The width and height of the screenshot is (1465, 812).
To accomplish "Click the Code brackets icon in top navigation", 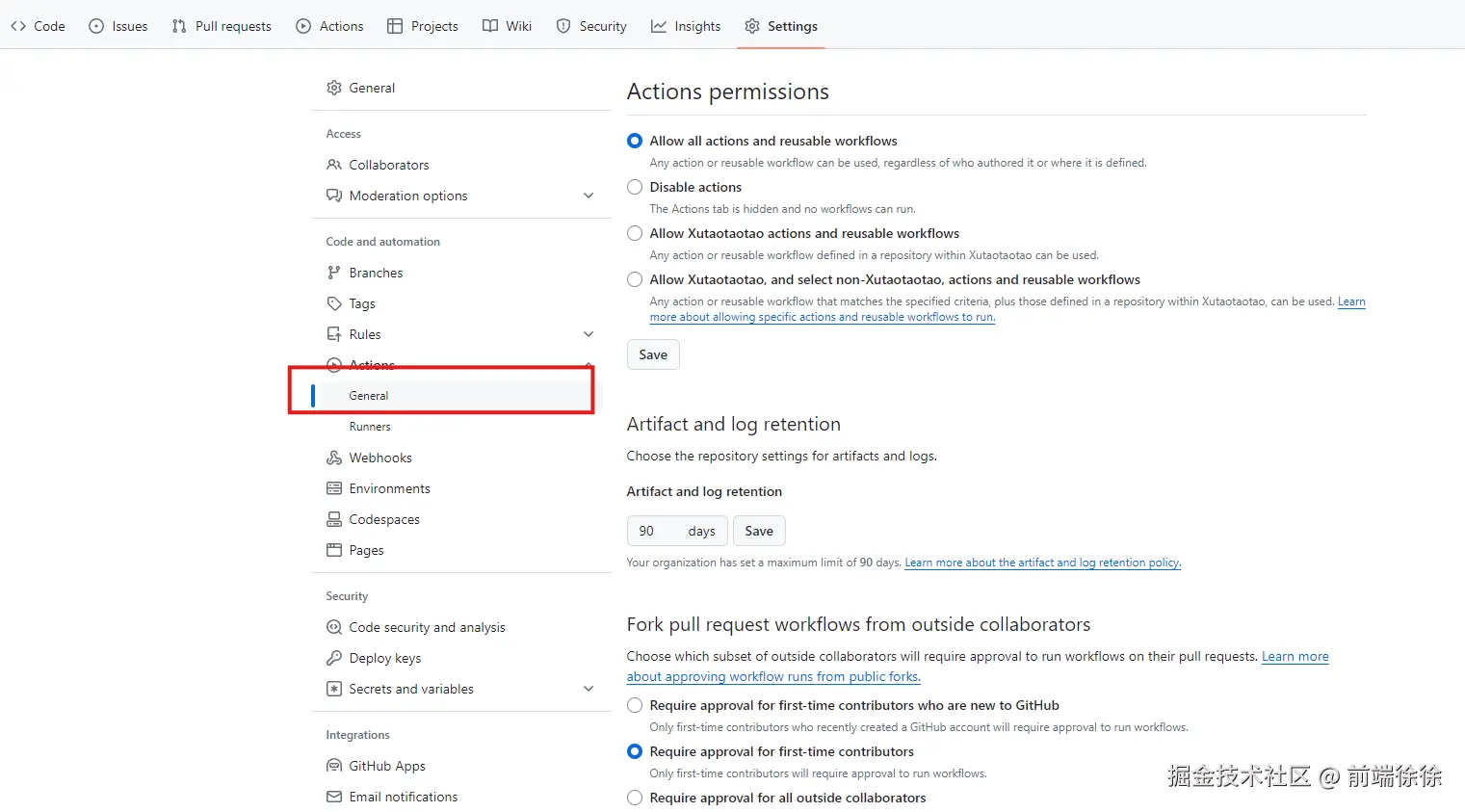I will (x=18, y=26).
